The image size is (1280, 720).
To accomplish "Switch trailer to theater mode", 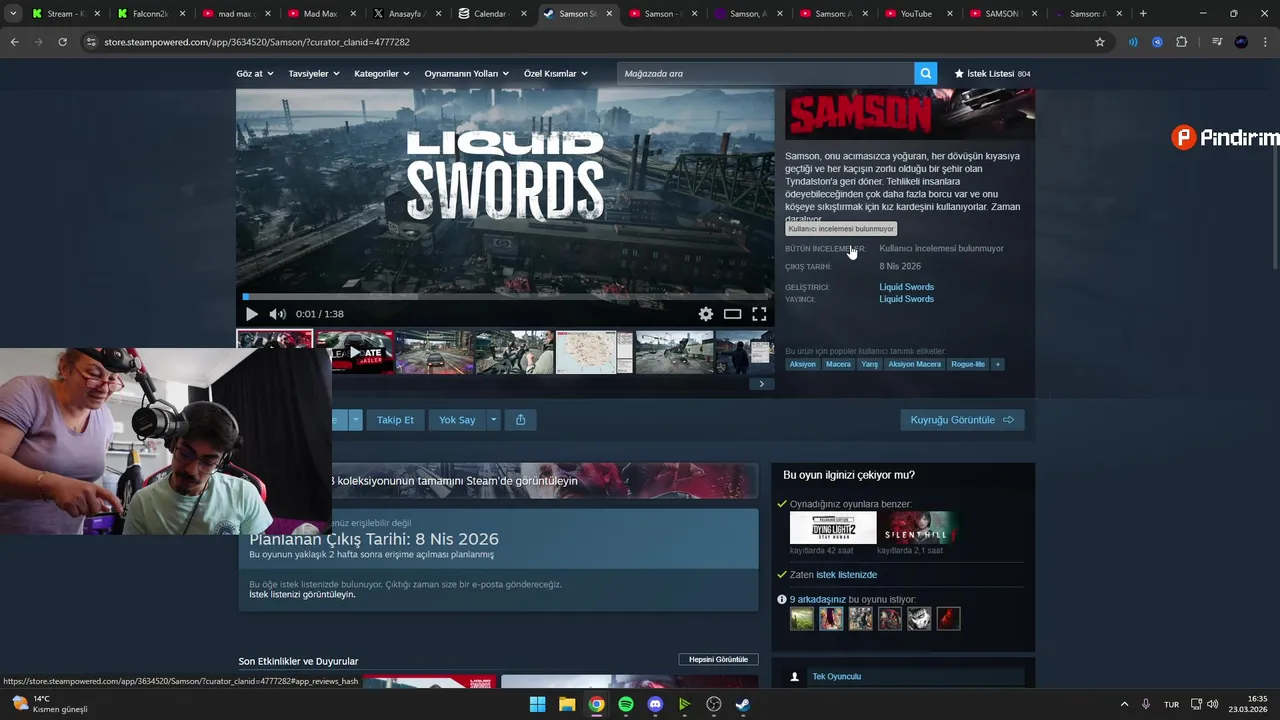I will pyautogui.click(x=732, y=314).
